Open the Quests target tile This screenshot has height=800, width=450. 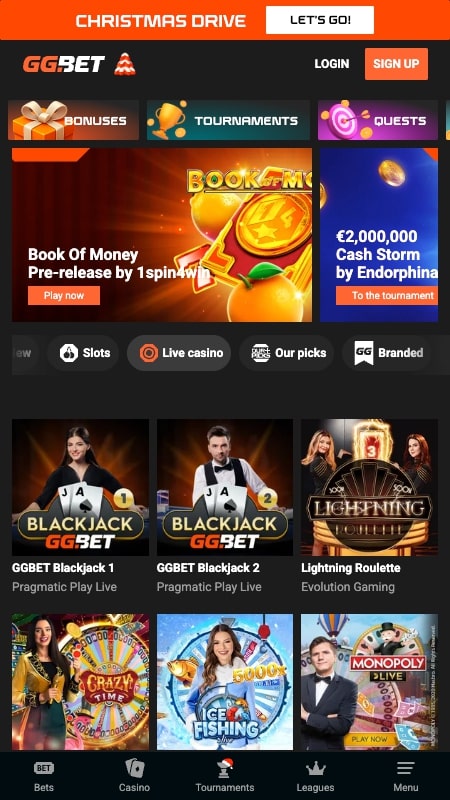(x=378, y=120)
